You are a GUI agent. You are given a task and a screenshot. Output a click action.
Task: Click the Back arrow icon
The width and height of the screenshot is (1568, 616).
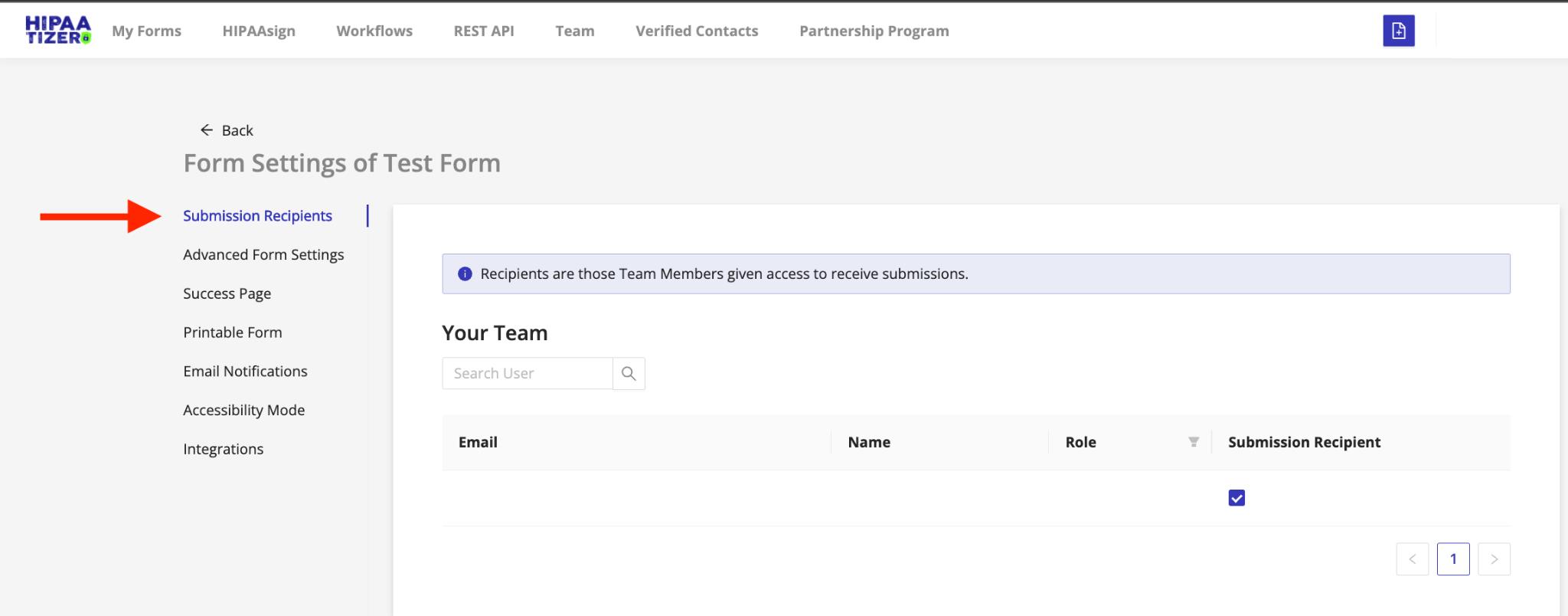click(x=206, y=130)
